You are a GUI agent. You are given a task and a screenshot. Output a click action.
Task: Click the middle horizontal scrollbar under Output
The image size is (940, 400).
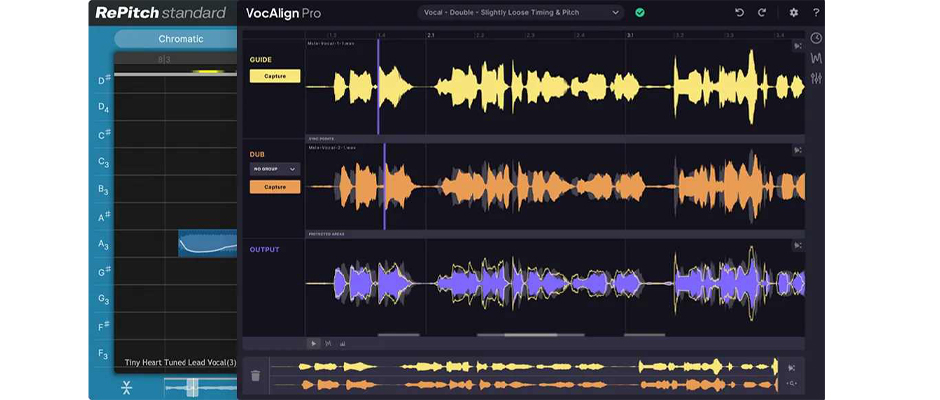coord(531,335)
